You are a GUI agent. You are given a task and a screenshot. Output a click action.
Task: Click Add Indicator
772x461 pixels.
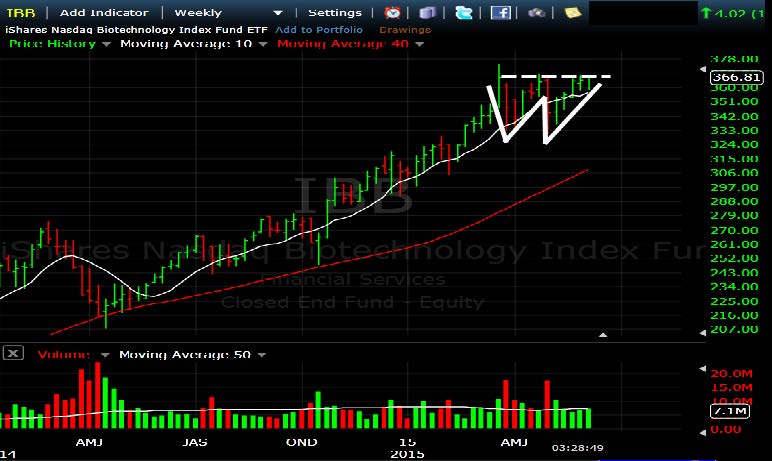coord(104,13)
